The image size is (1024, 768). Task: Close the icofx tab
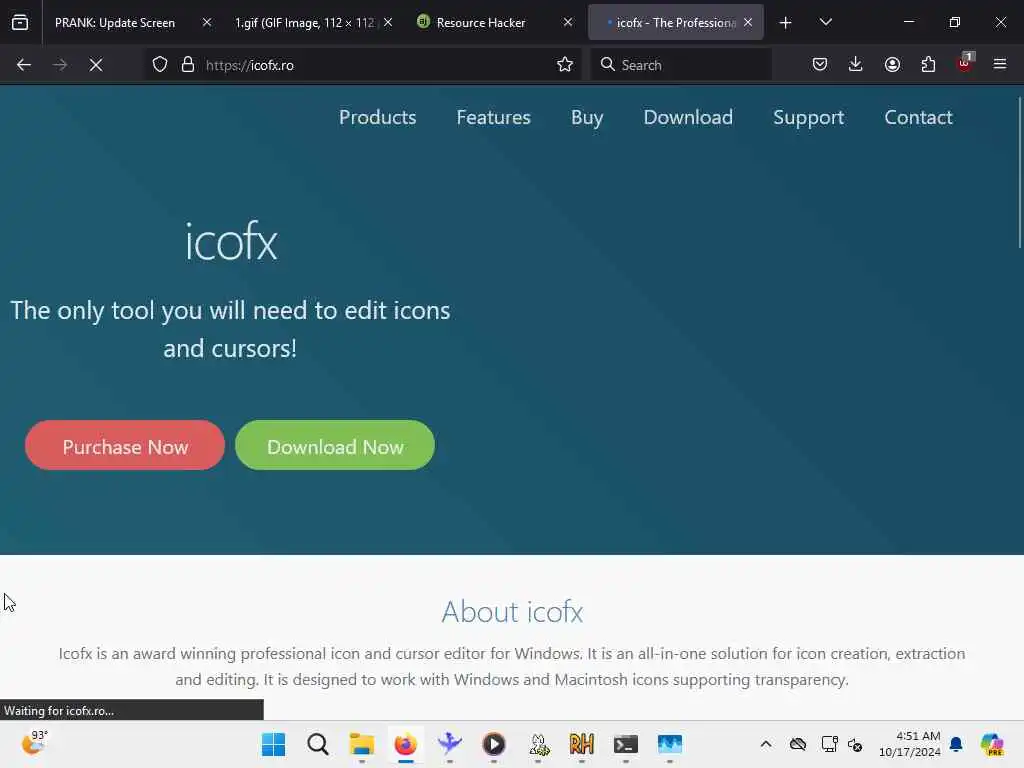point(748,23)
